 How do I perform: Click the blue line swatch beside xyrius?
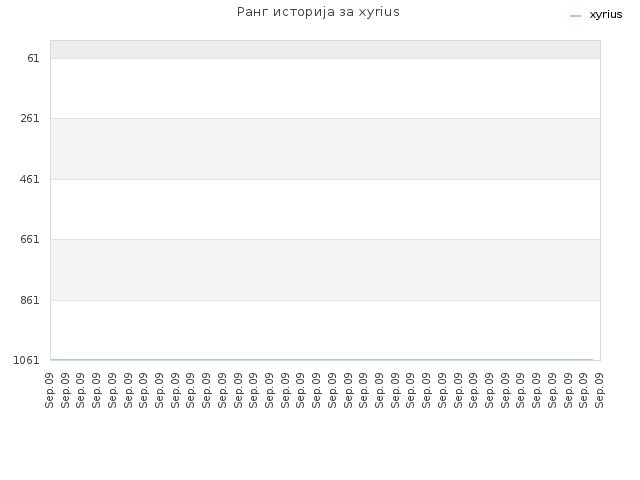[575, 16]
